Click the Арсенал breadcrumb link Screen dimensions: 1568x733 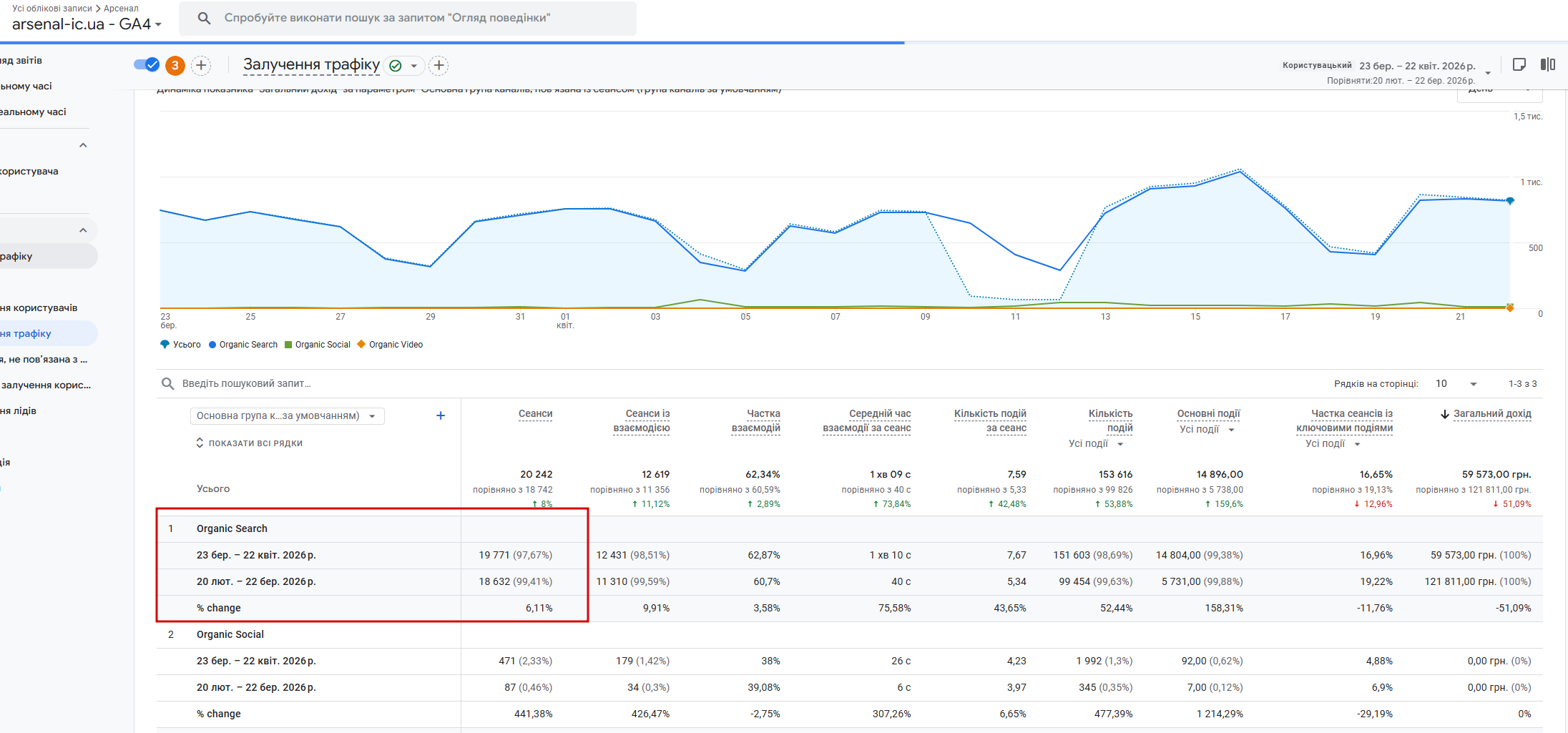[121, 9]
